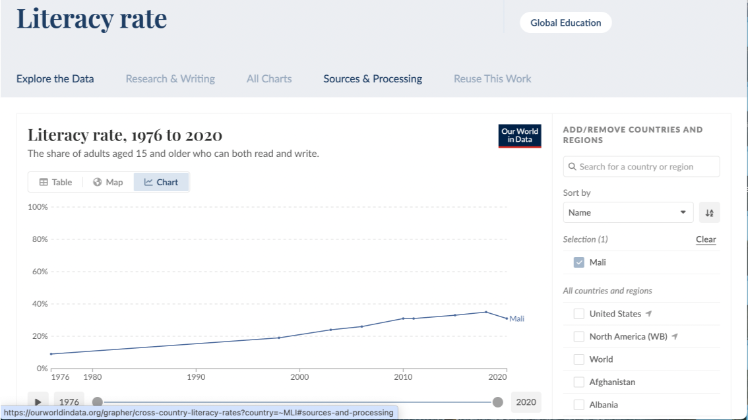Clear the country selection
Screen dimensions: 748x420
pyautogui.click(x=705, y=240)
